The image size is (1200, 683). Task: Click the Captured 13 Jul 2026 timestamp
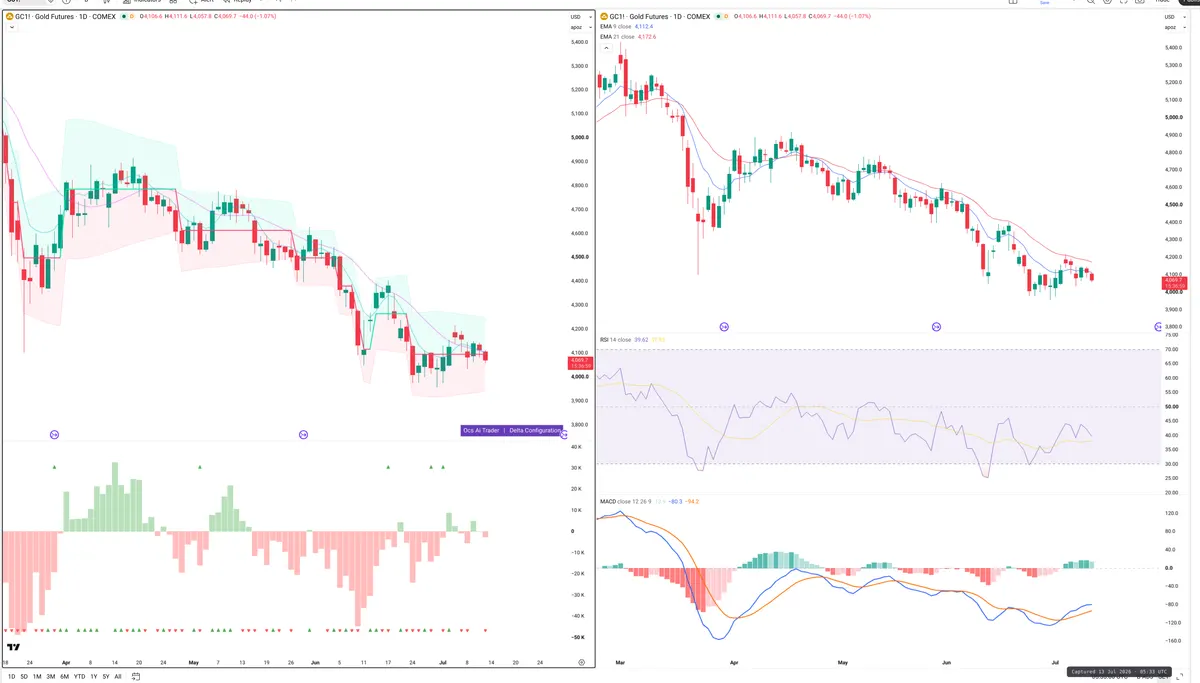point(1117,672)
